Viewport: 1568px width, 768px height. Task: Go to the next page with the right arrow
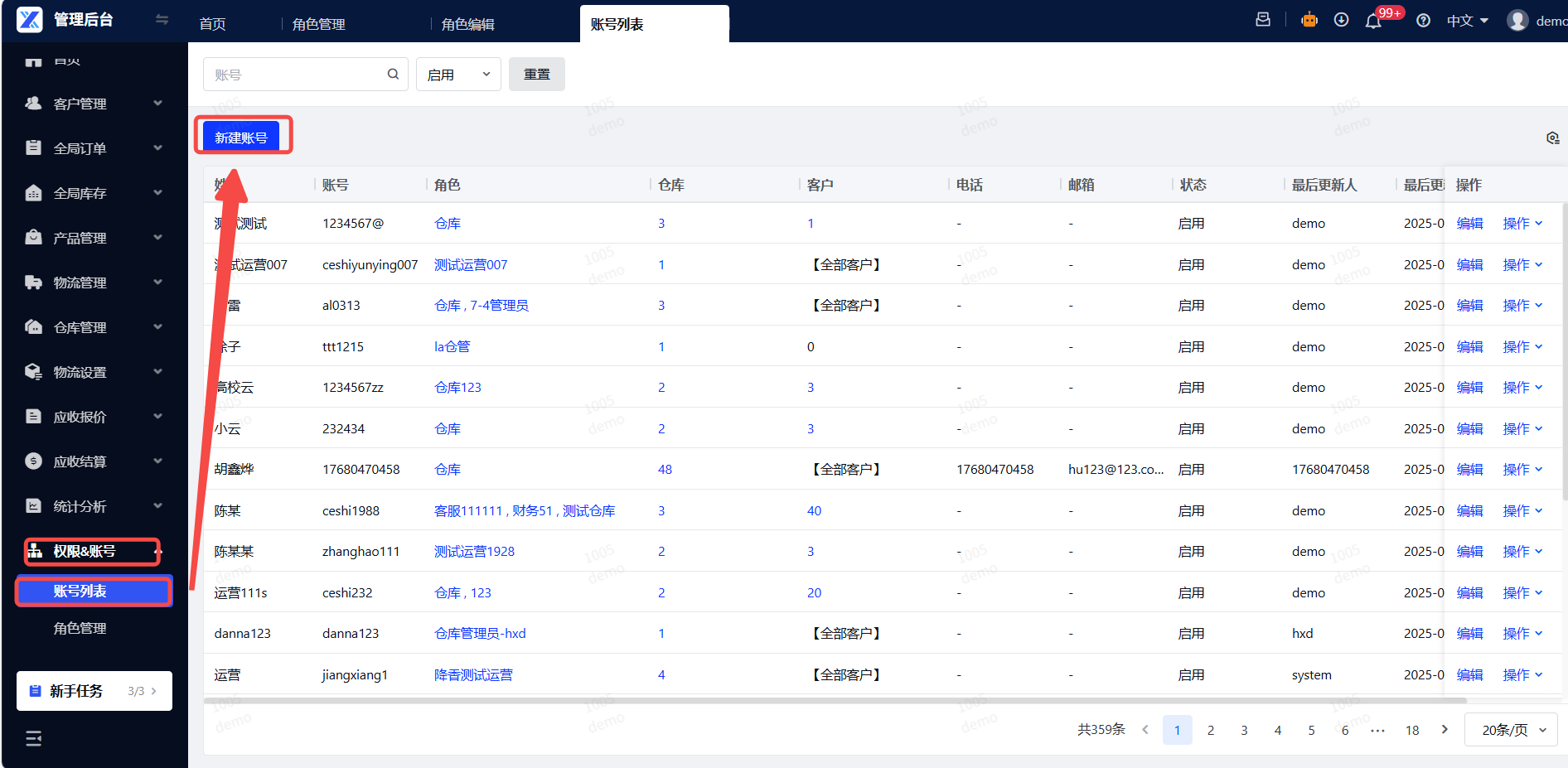pyautogui.click(x=1445, y=730)
